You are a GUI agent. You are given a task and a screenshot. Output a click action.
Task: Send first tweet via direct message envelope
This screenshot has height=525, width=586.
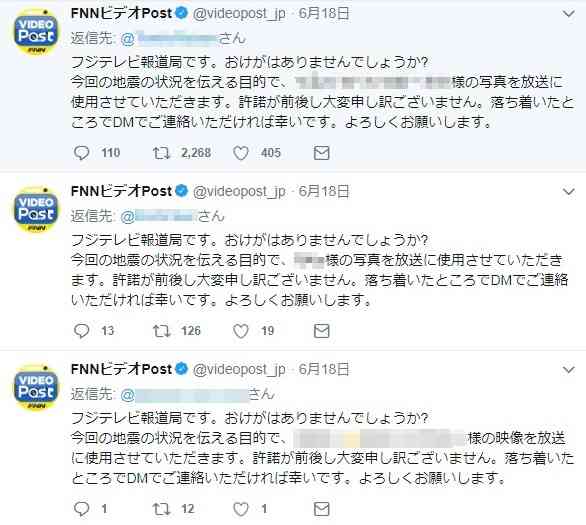(321, 153)
